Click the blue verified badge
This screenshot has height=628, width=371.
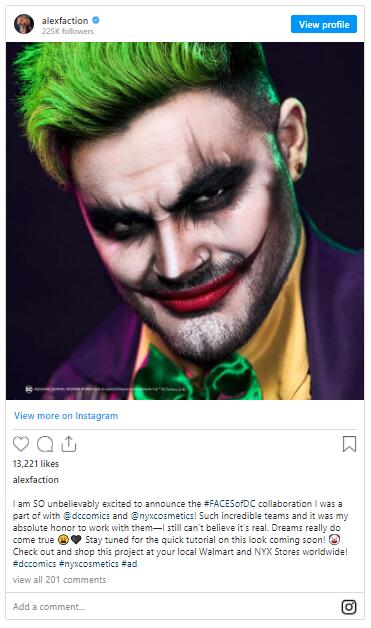96,20
